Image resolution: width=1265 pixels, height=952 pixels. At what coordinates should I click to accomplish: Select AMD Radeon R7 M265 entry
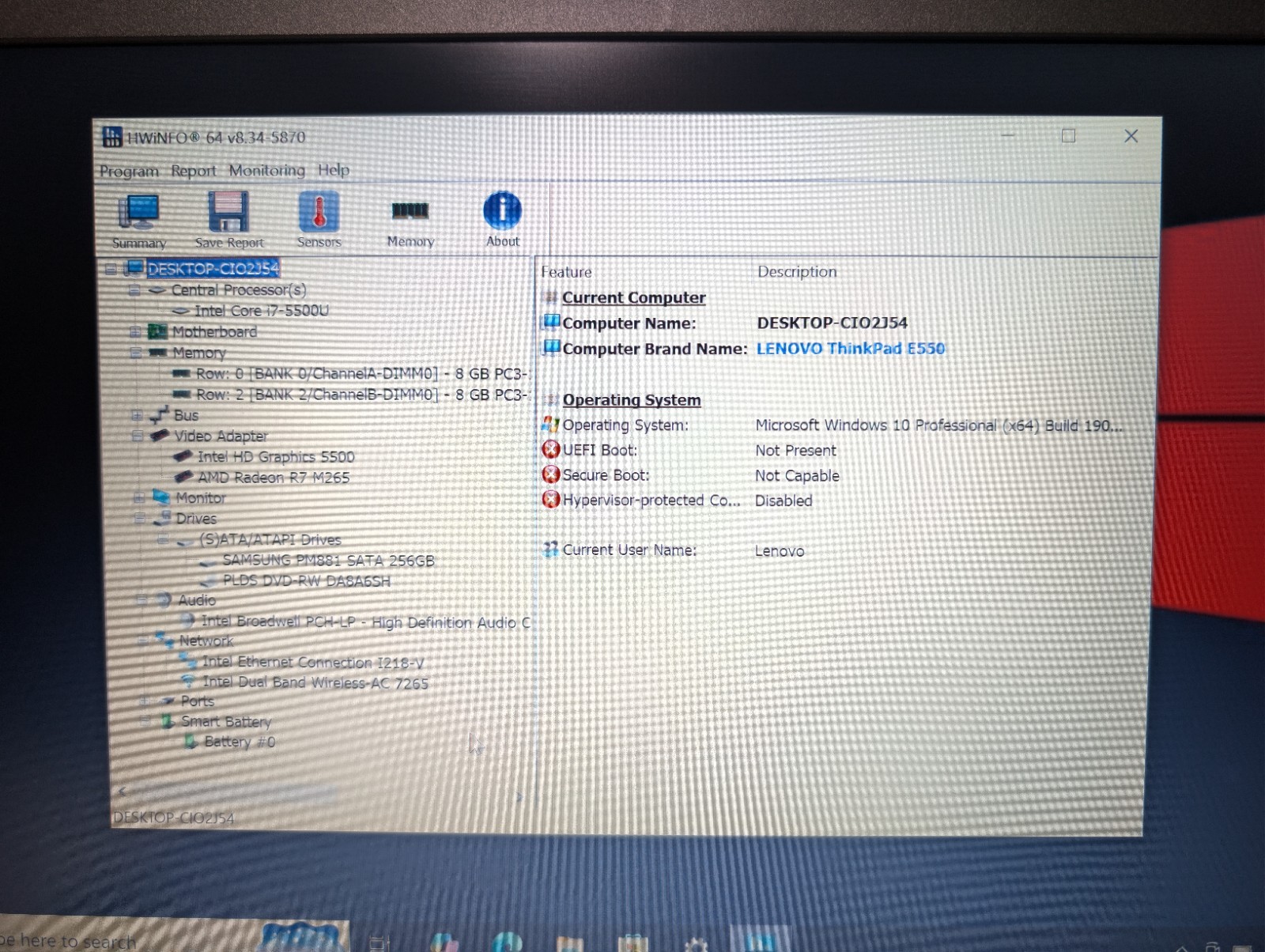pos(274,478)
